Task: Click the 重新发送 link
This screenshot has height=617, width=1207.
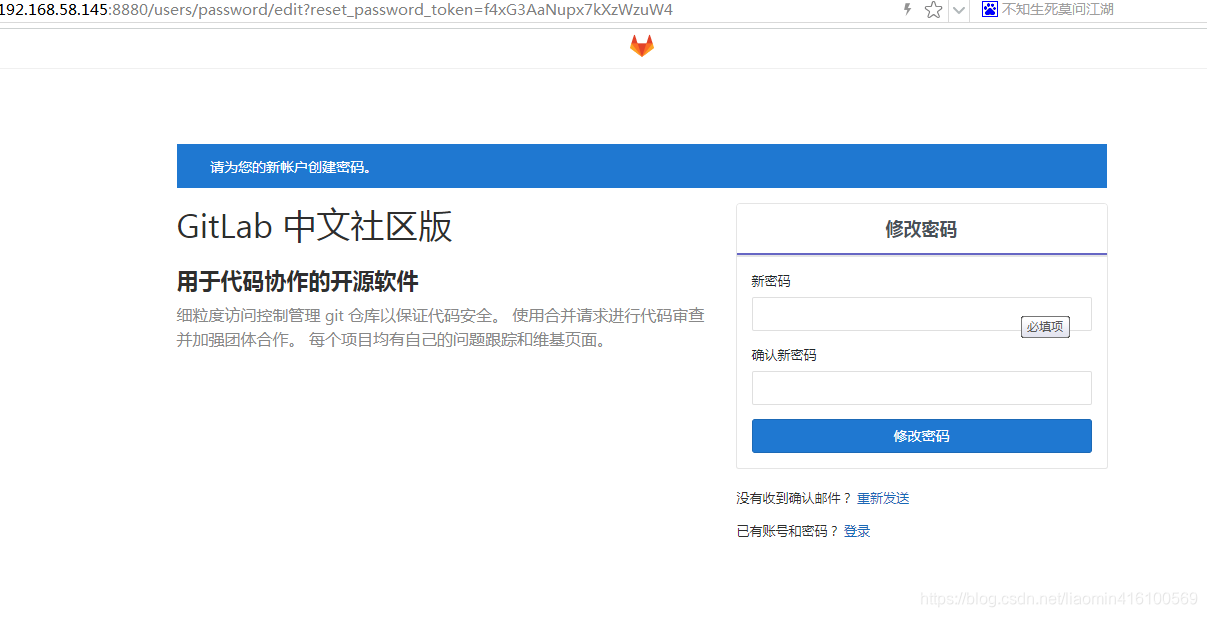Action: 883,498
